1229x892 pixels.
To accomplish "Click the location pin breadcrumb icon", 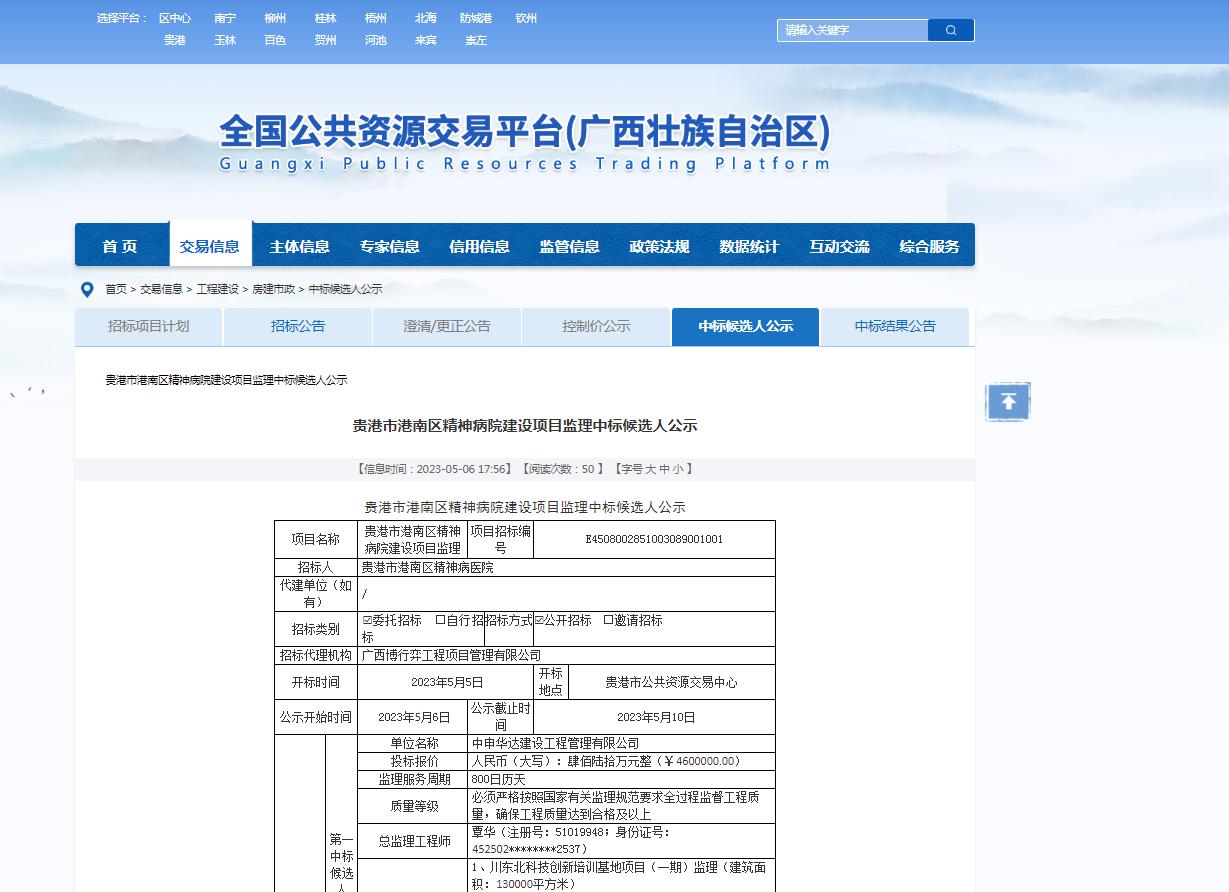I will (87, 290).
